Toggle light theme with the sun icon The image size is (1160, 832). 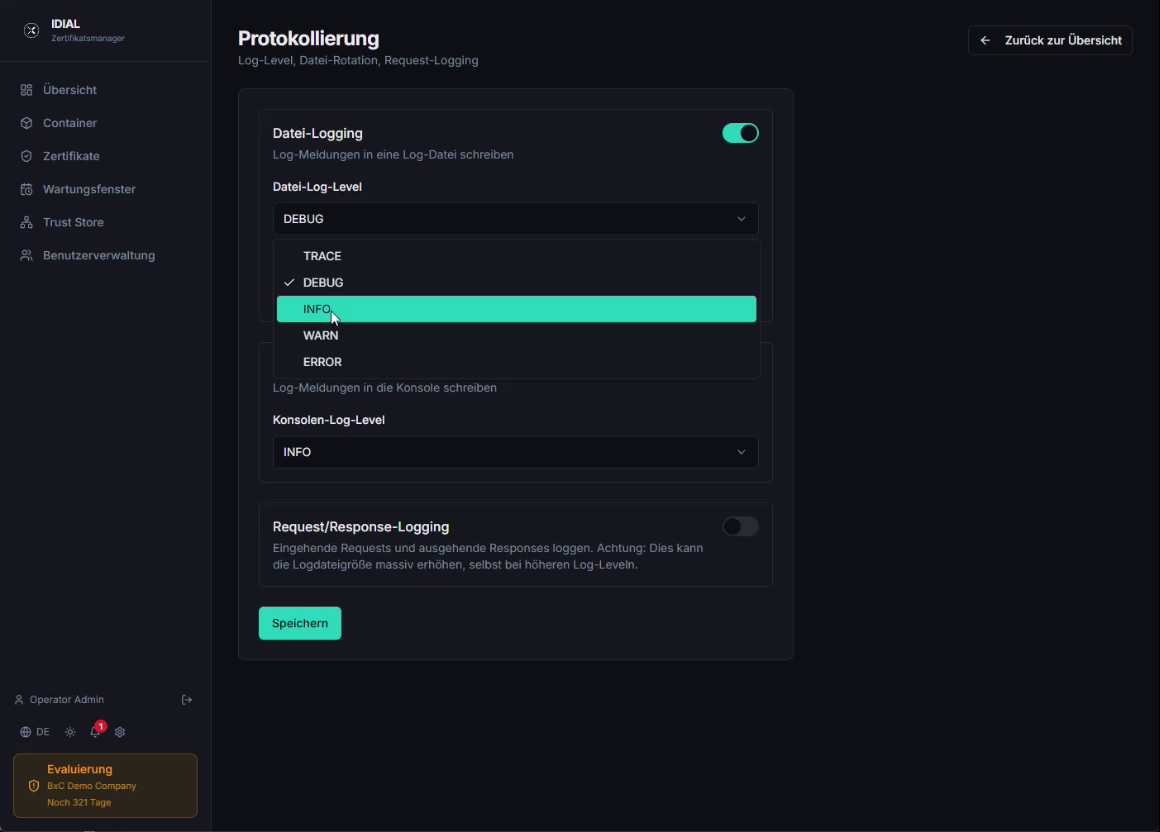[70, 731]
